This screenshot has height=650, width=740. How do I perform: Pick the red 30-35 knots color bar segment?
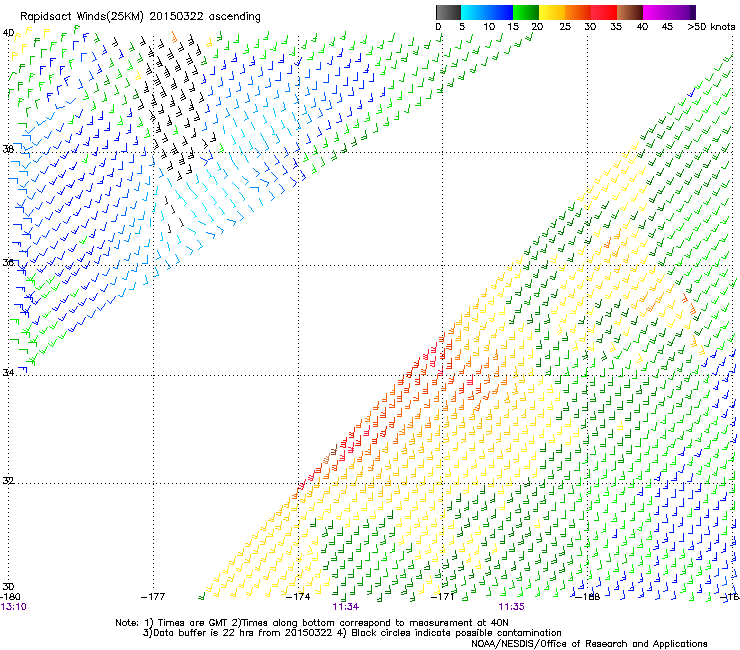coord(604,12)
